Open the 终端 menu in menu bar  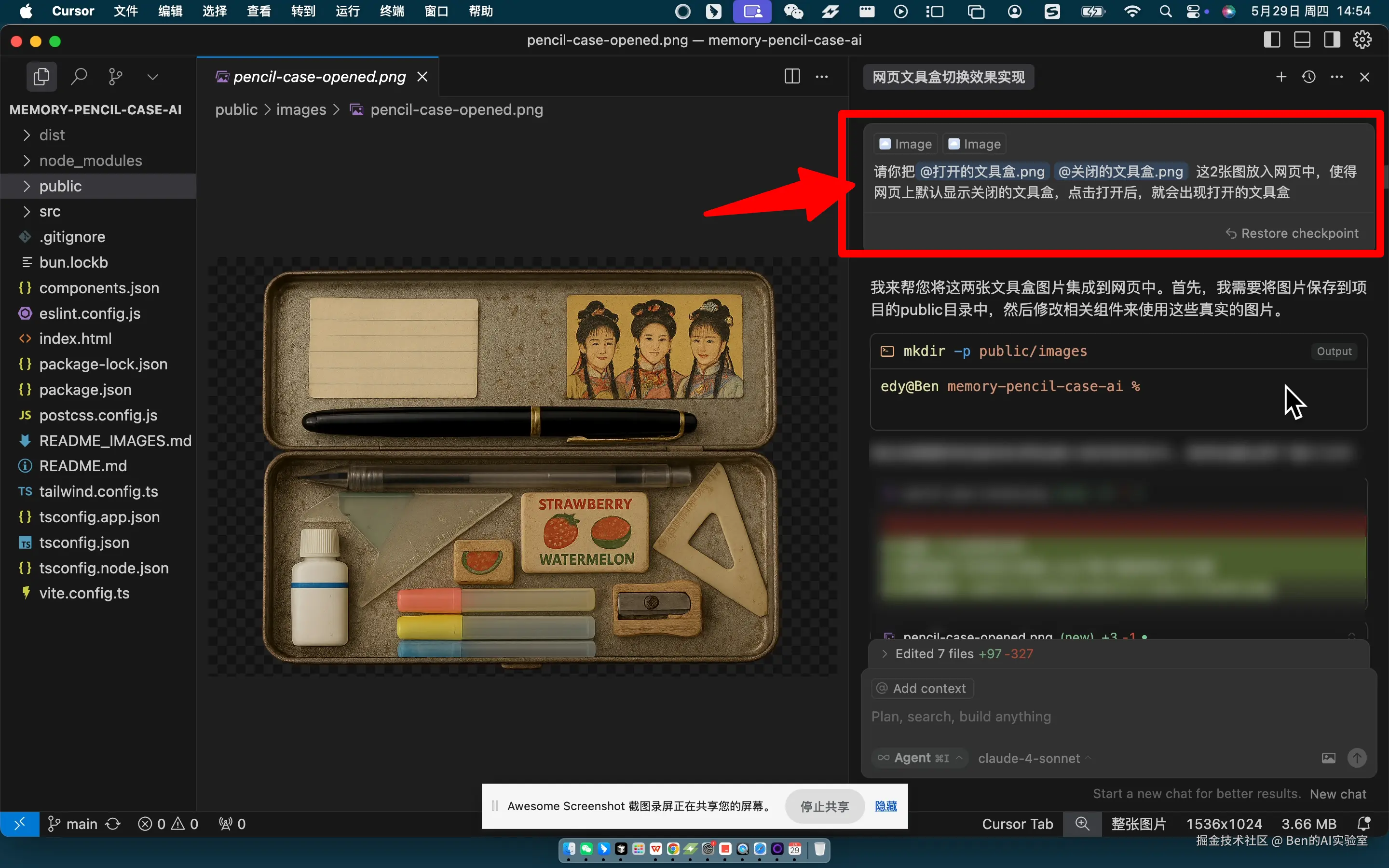point(392,11)
